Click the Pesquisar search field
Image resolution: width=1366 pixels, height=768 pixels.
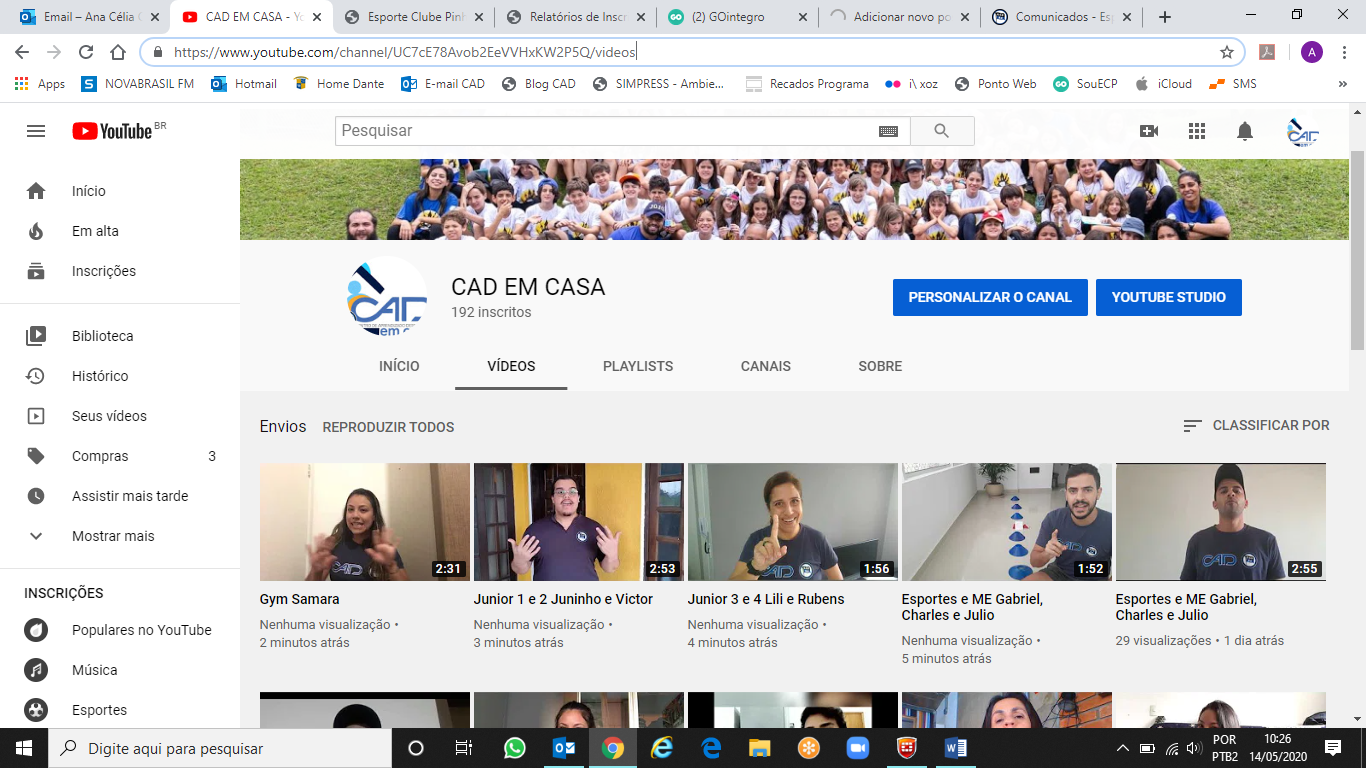(x=605, y=131)
